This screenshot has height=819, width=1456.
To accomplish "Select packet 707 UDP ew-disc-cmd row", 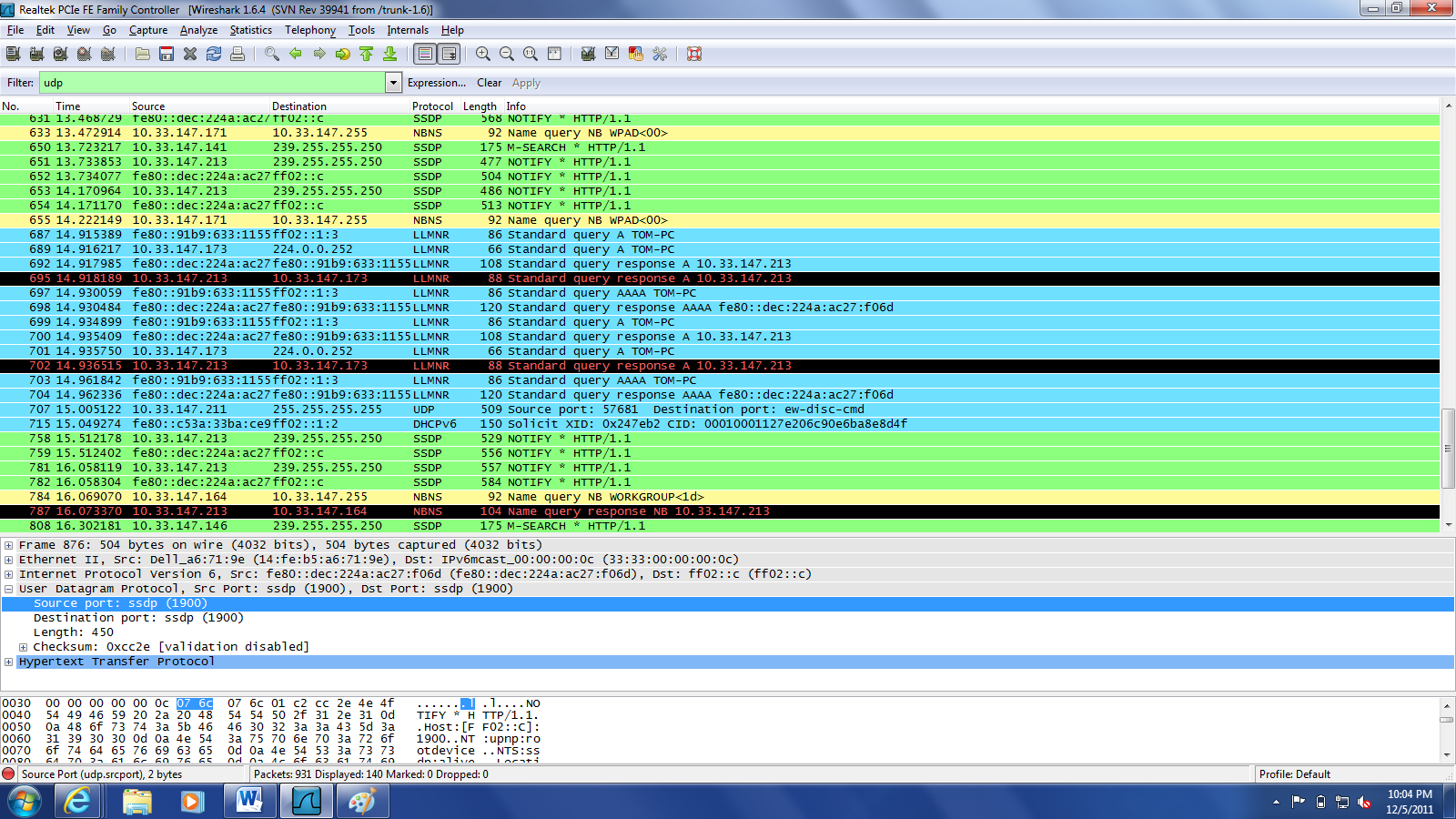I will tap(720, 409).
